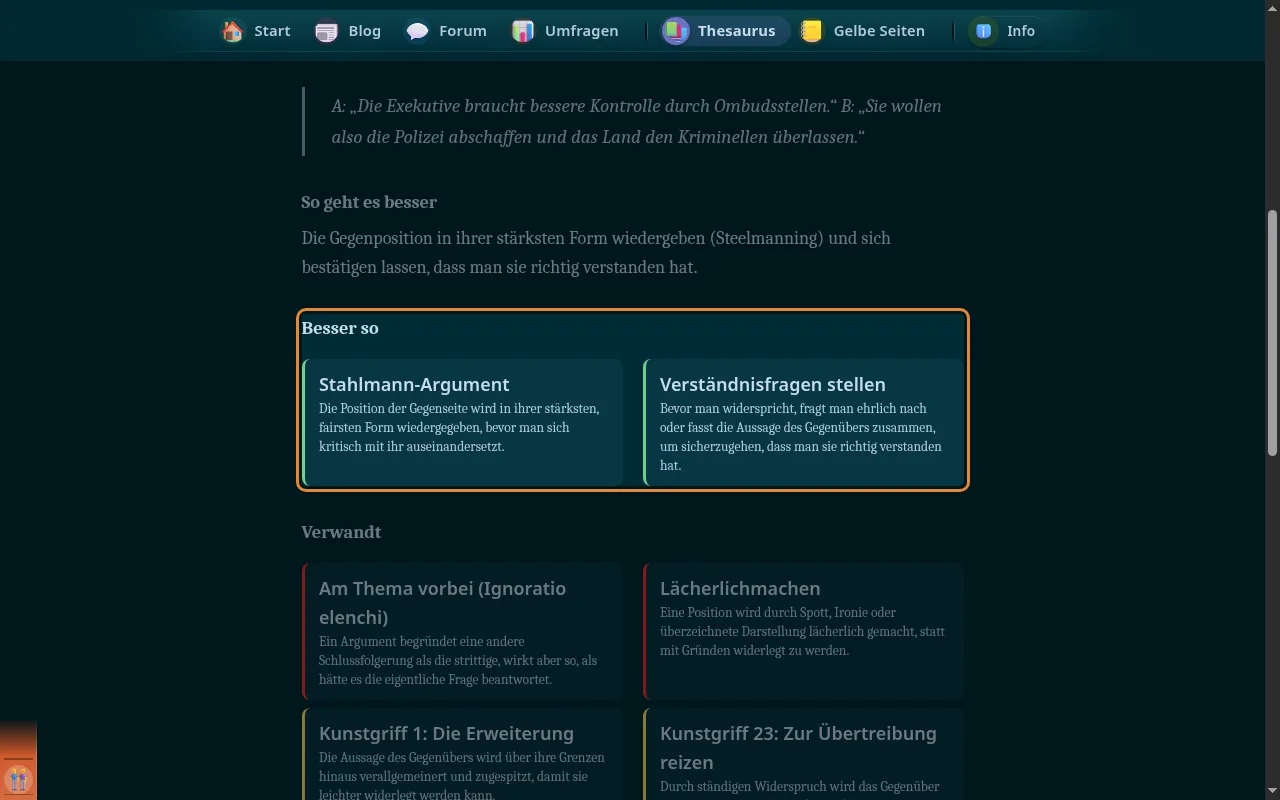Open the Blog menu item
The width and height of the screenshot is (1280, 800).
pyautogui.click(x=348, y=31)
